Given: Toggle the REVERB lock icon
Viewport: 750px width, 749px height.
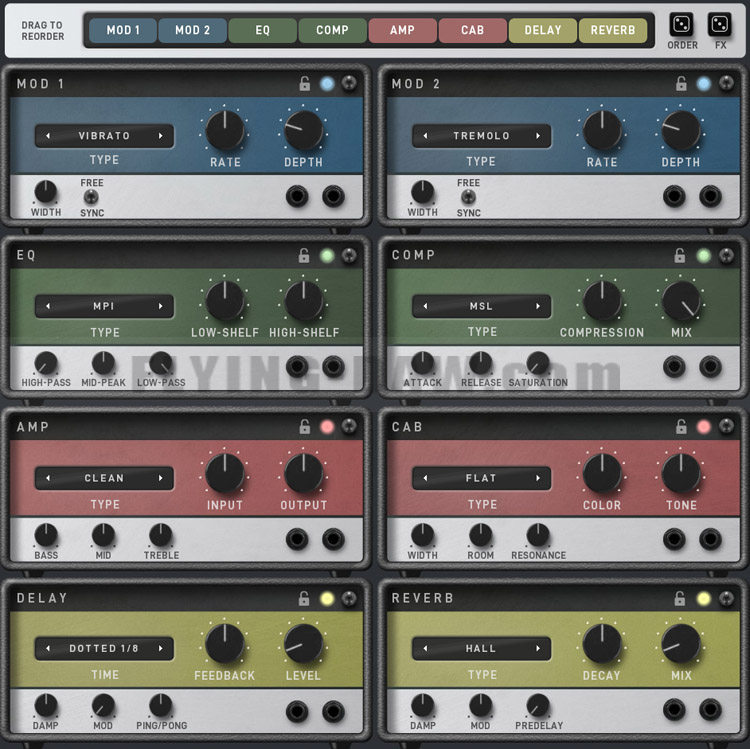Looking at the screenshot, I should 680,598.
